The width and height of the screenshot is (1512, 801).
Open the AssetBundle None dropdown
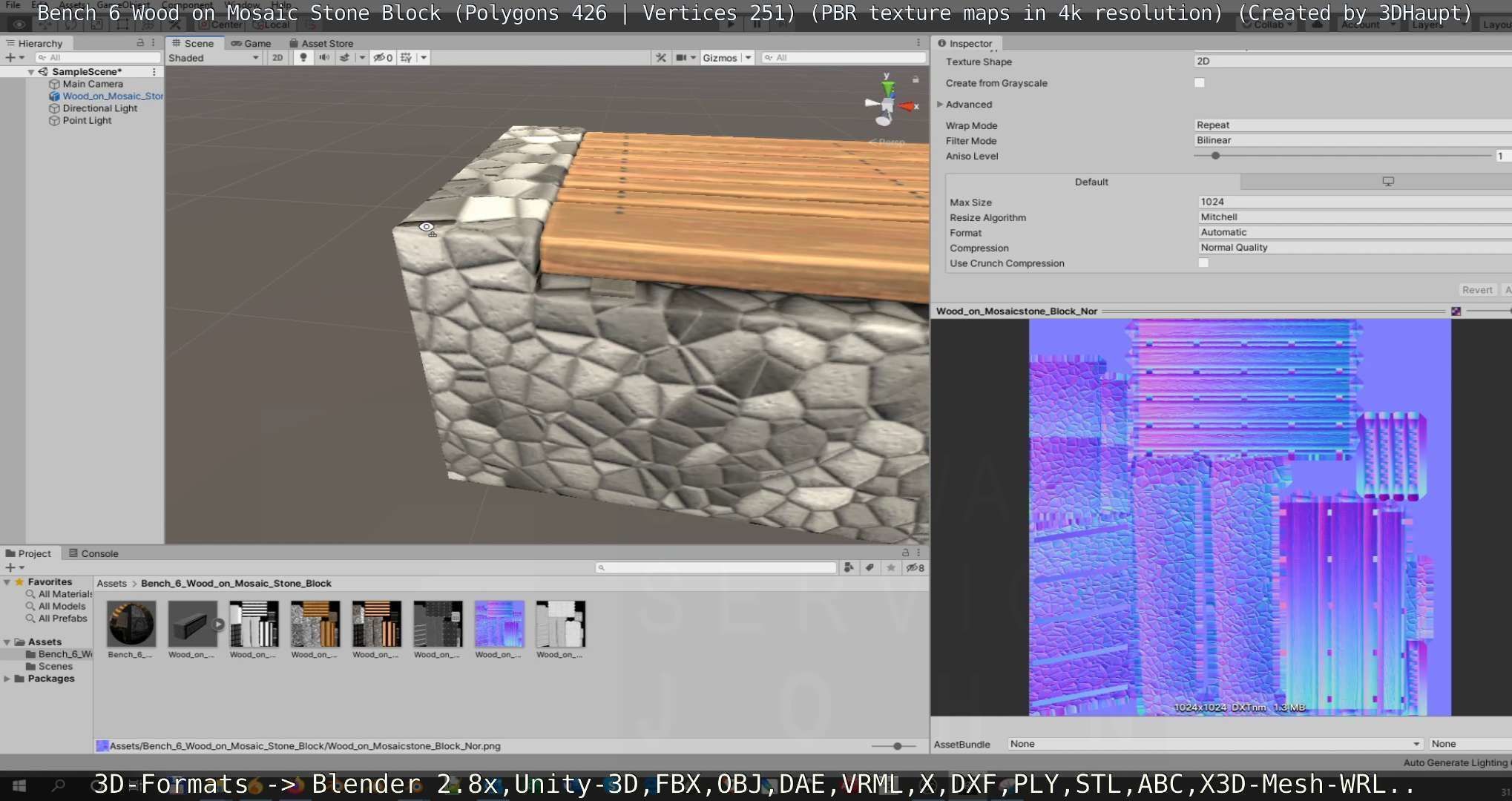coord(1215,744)
